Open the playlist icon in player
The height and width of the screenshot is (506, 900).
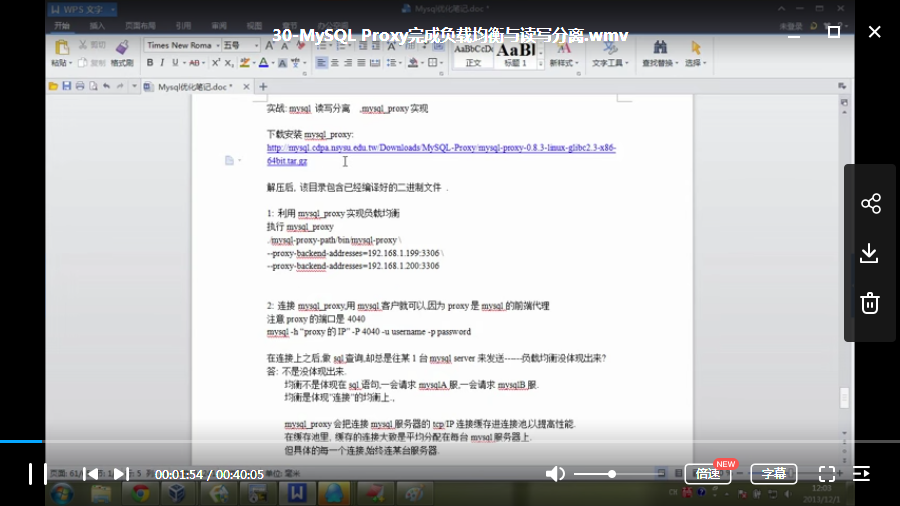[x=861, y=474]
